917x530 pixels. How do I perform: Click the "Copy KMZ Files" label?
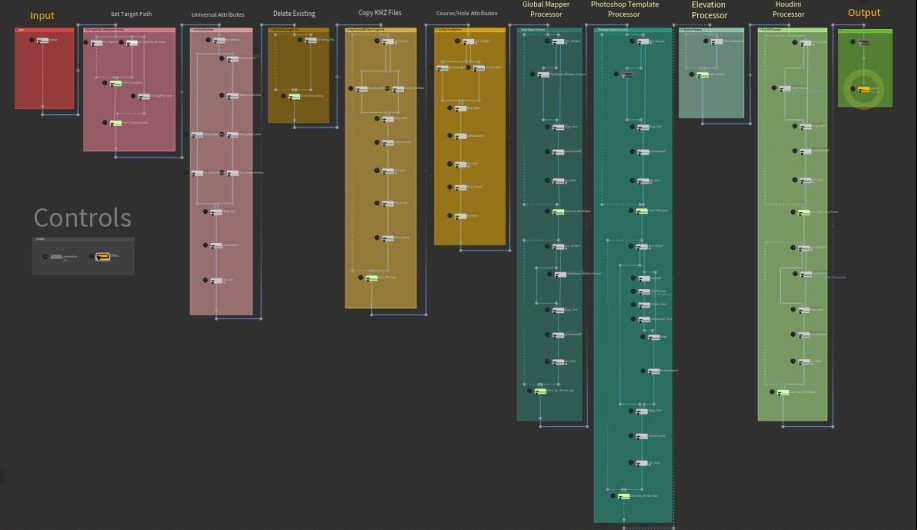pyautogui.click(x=380, y=13)
